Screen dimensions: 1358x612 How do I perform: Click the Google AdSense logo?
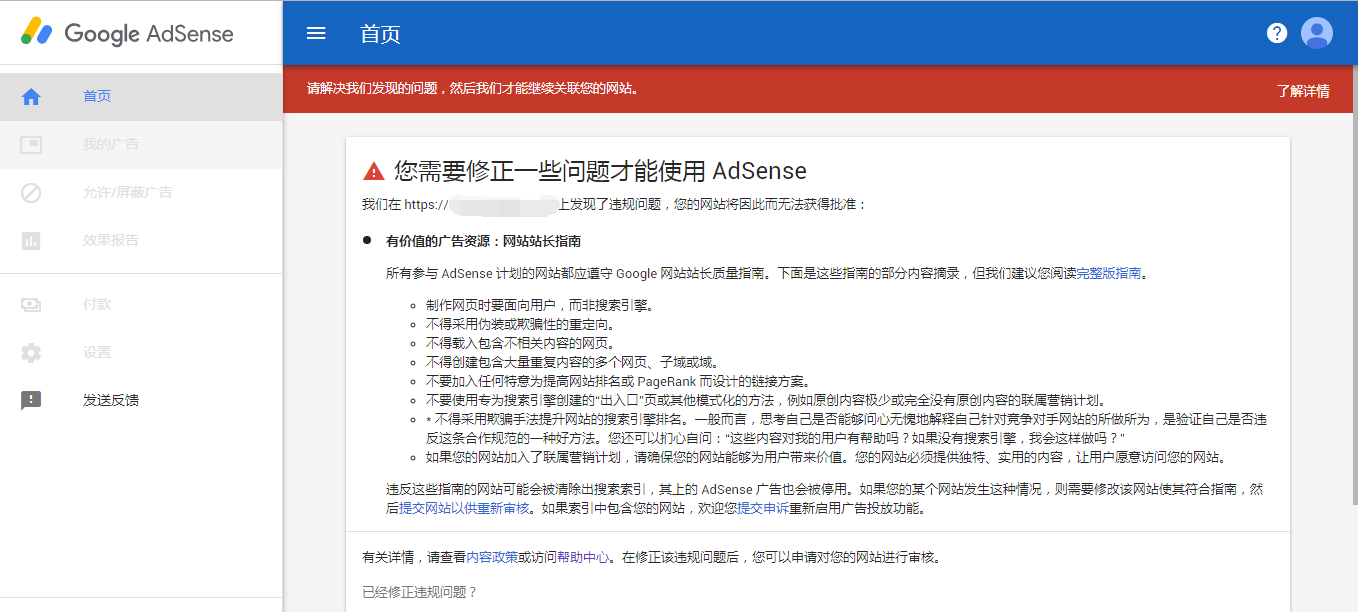tap(127, 33)
